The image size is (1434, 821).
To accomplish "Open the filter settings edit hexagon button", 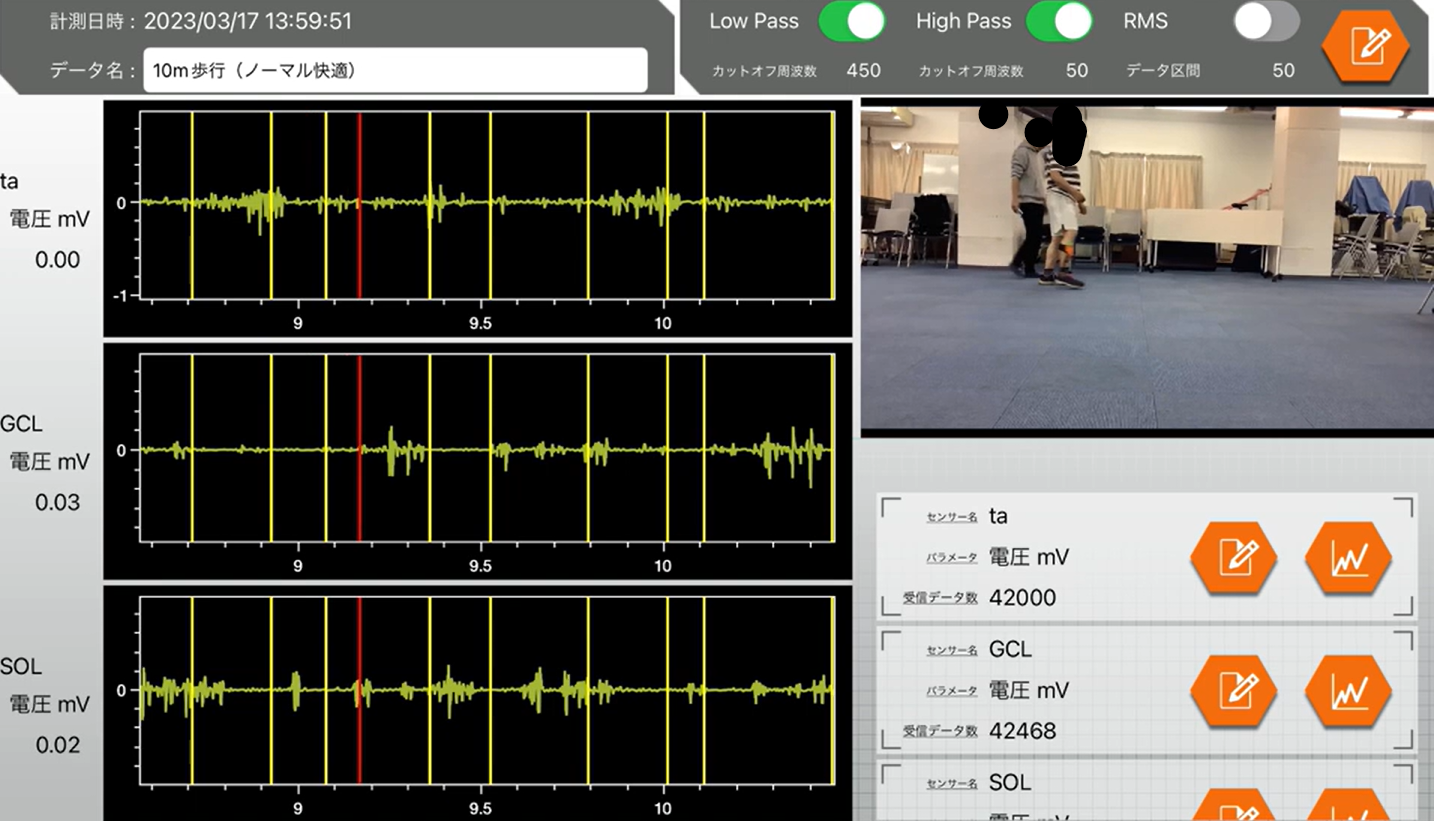I will coord(1365,46).
